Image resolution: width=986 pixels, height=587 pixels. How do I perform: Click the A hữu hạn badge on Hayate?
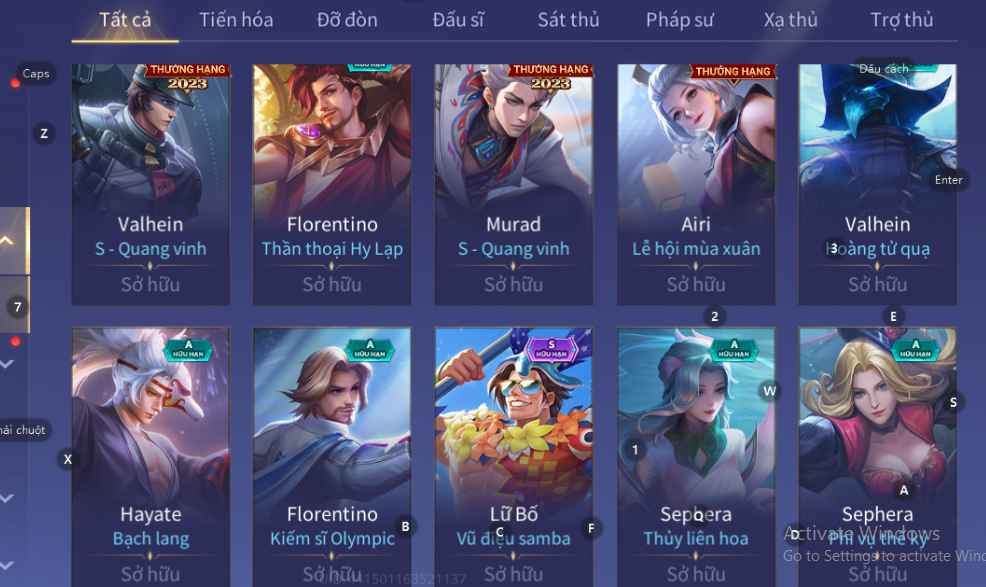188,349
